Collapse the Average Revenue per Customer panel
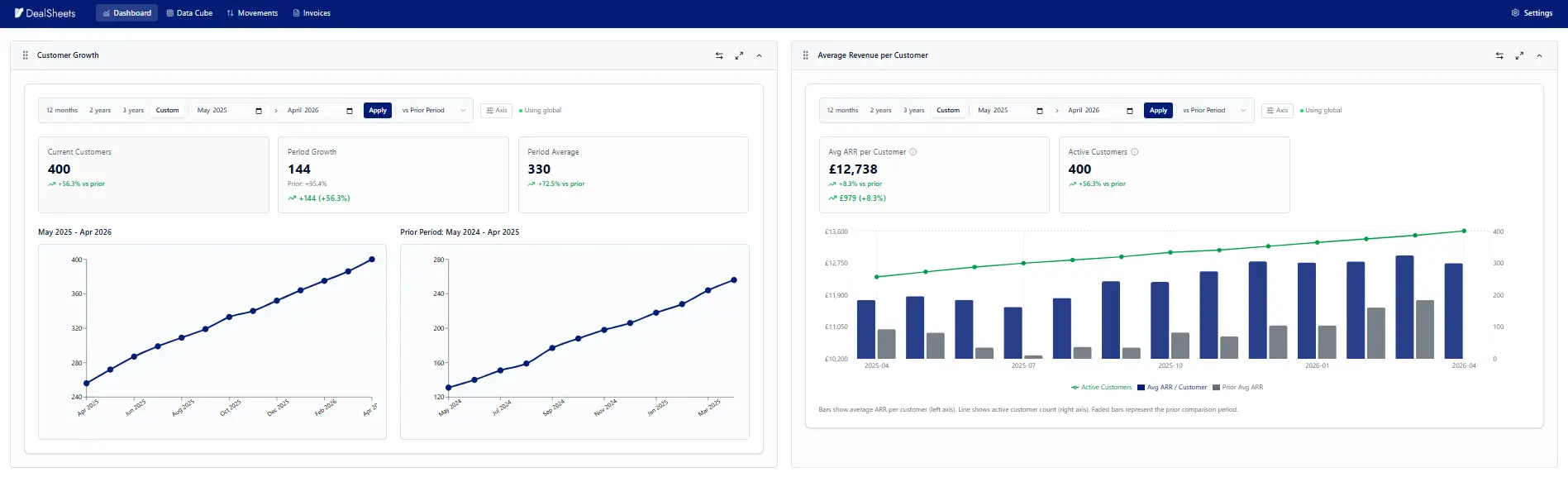Viewport: 1568px width, 477px height. pos(1539,55)
